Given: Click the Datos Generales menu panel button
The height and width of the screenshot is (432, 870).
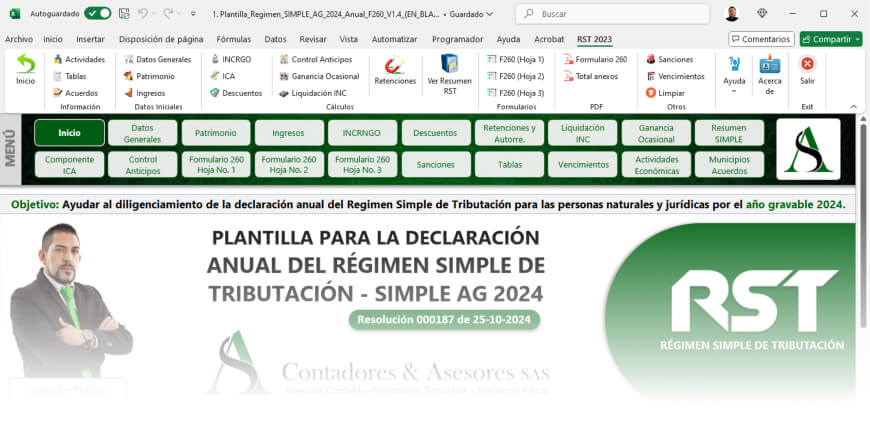Looking at the screenshot, I should tap(143, 133).
